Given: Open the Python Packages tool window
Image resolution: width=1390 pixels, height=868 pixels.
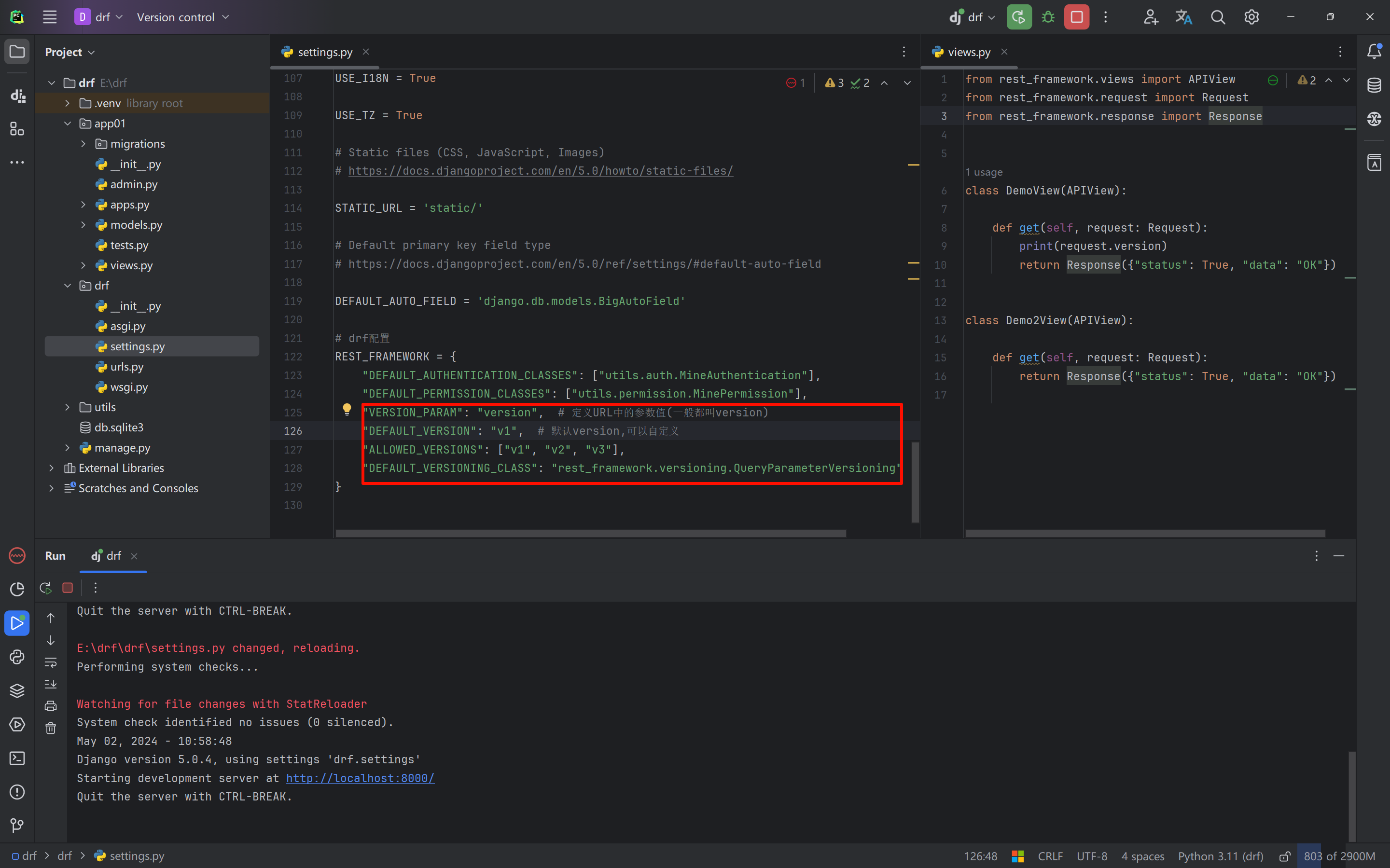Looking at the screenshot, I should (17, 690).
